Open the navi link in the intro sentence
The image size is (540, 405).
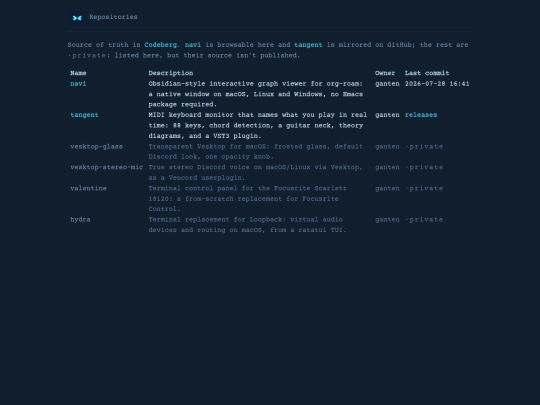pos(193,45)
